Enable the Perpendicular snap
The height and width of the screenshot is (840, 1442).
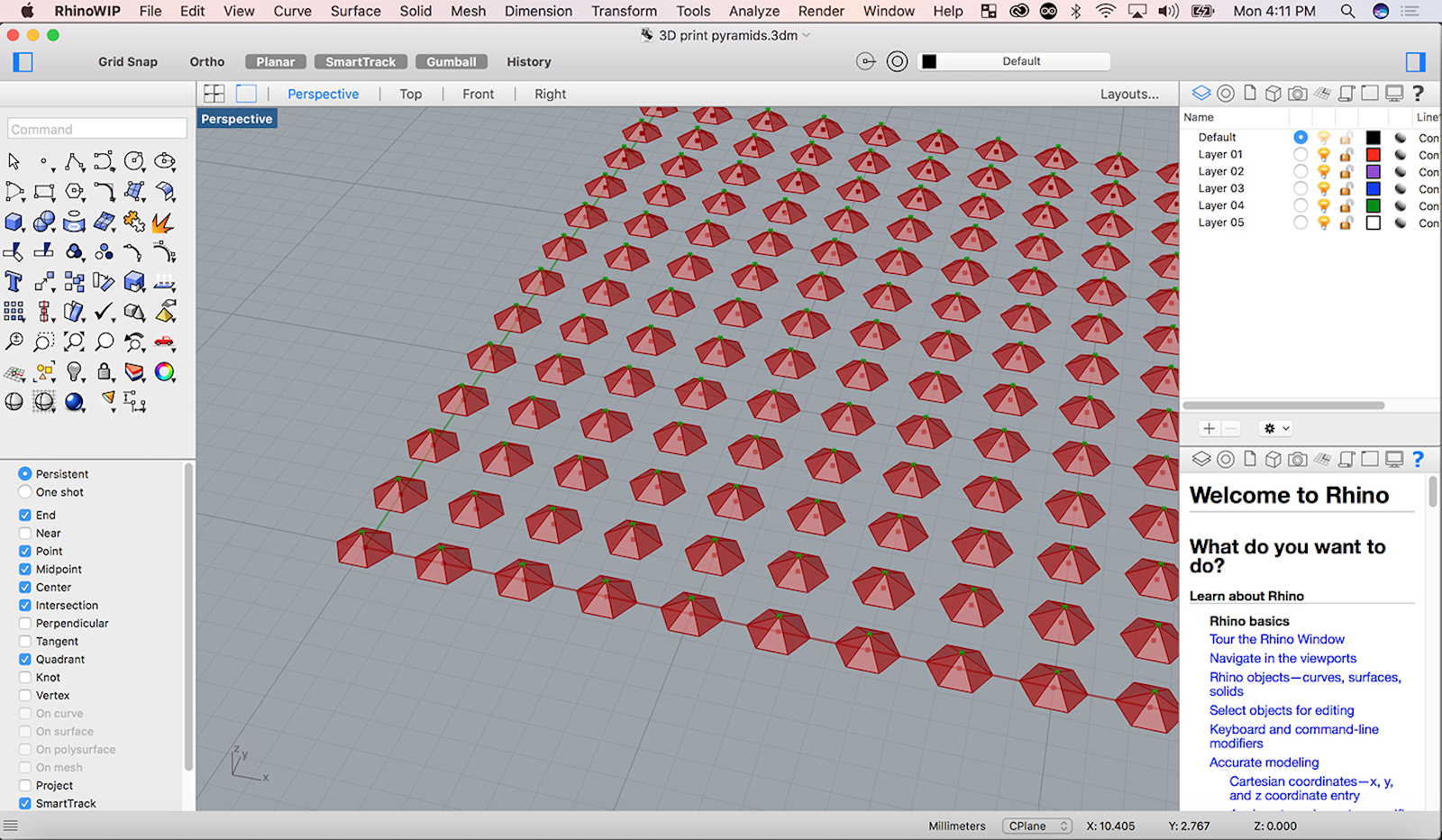pyautogui.click(x=25, y=624)
